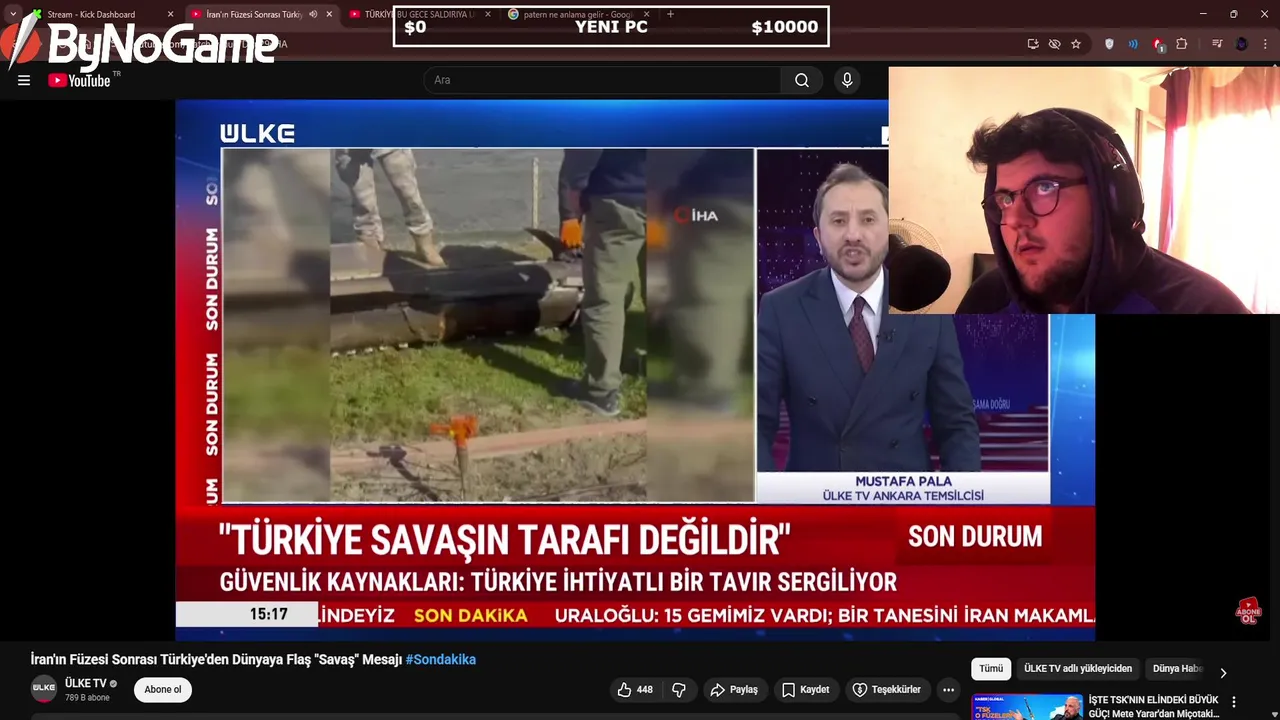Image resolution: width=1280 pixels, height=720 pixels.
Task: Like the video with thumbs-up icon
Action: click(x=634, y=690)
